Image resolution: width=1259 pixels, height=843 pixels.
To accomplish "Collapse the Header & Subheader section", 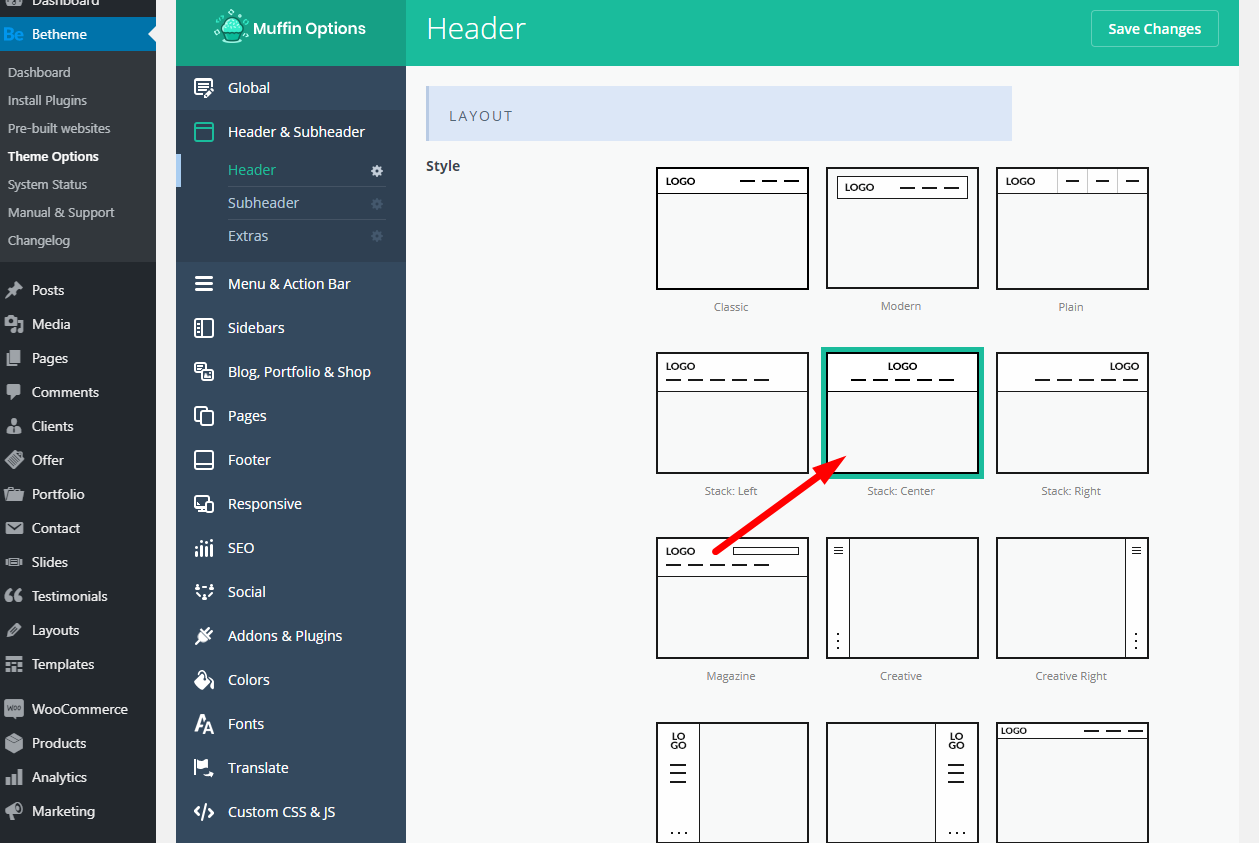I will point(291,132).
